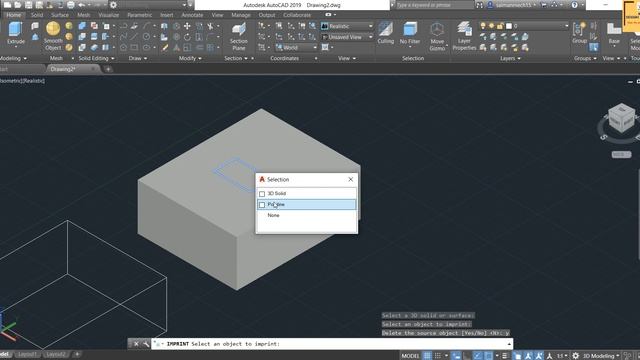Toggle annotation visibility icon in status bar
The height and width of the screenshot is (360, 640).
coord(528,356)
